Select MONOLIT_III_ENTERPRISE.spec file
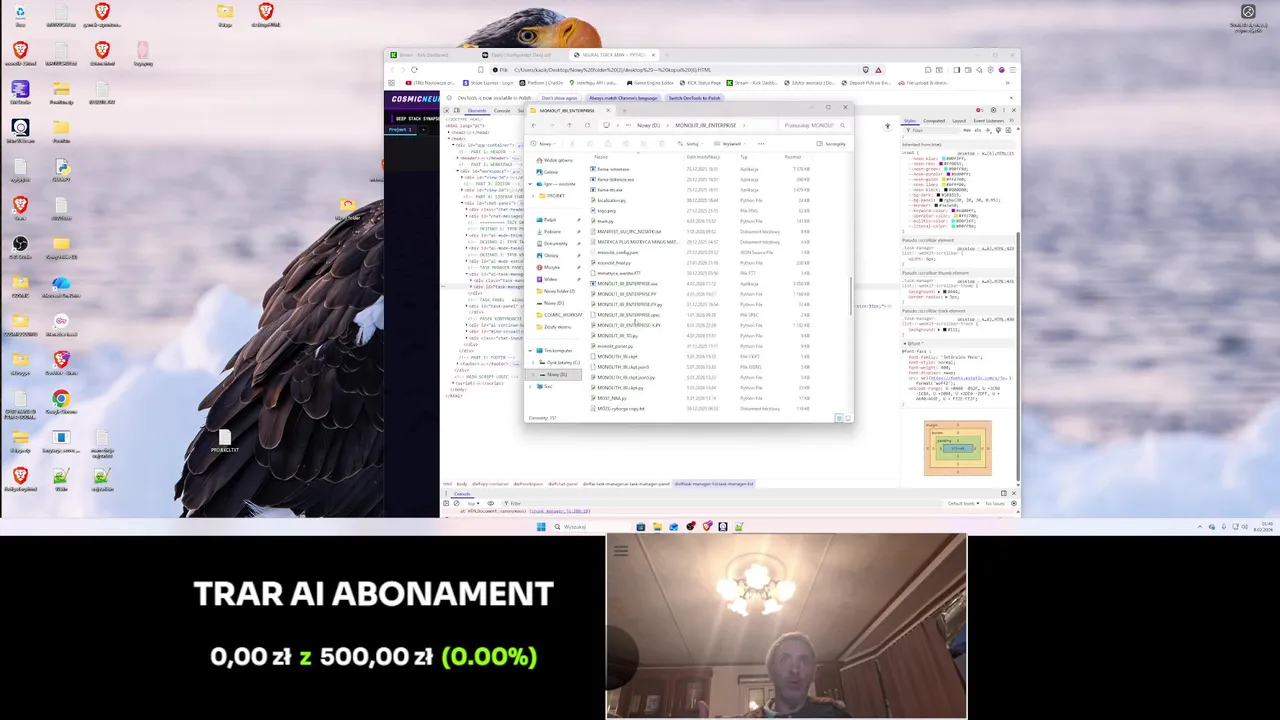The width and height of the screenshot is (1280, 720). coord(628,315)
